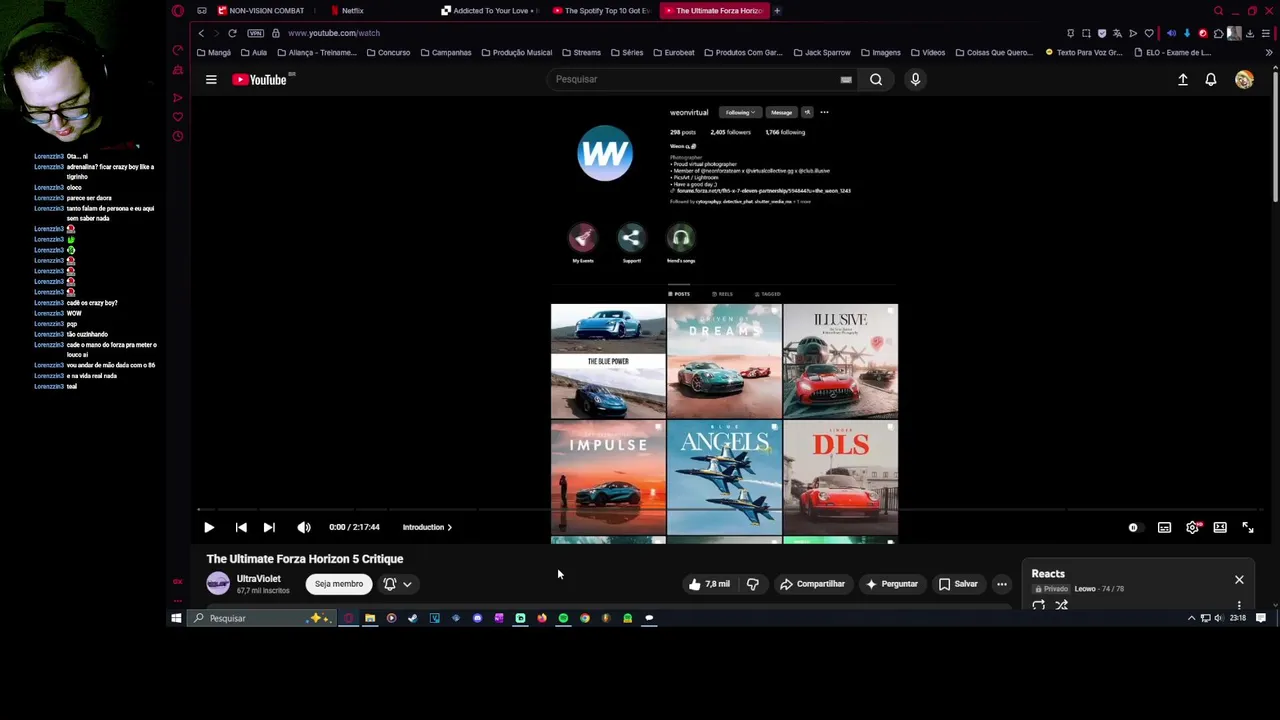The image size is (1280, 720).
Task: Open the Mangá bookmarks folder
Action: click(x=214, y=52)
